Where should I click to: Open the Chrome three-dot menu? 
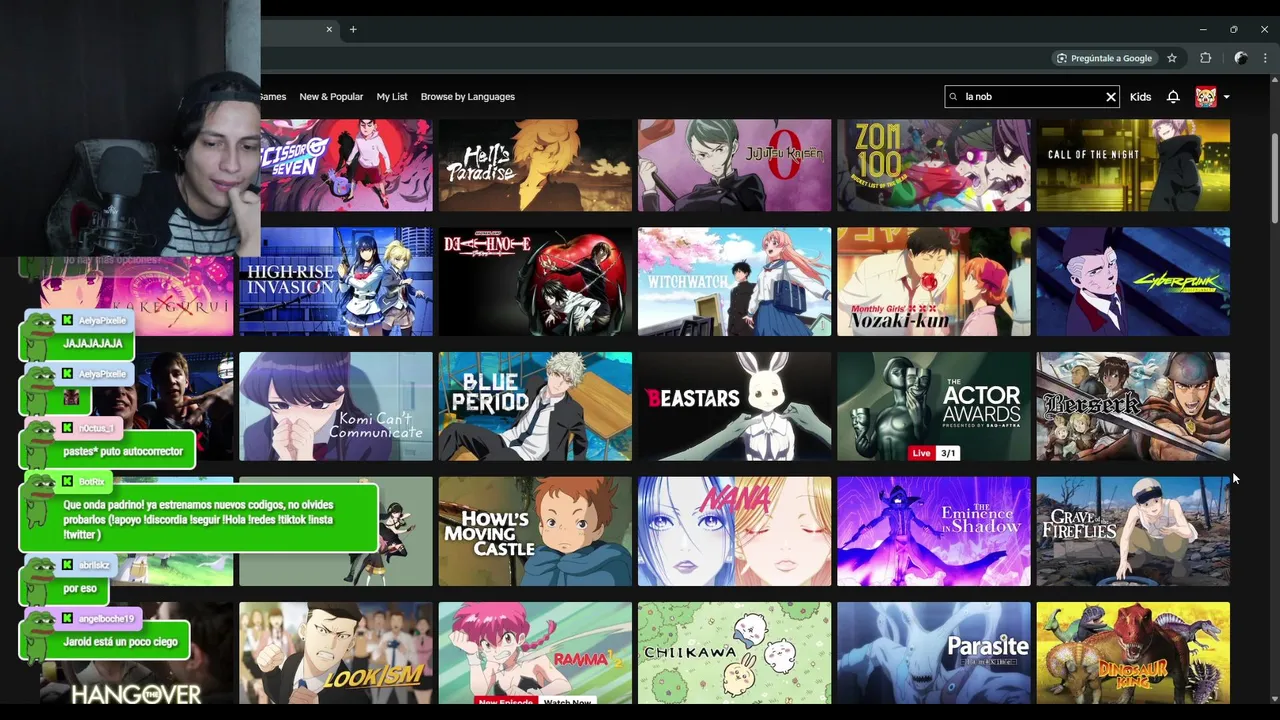1265,58
